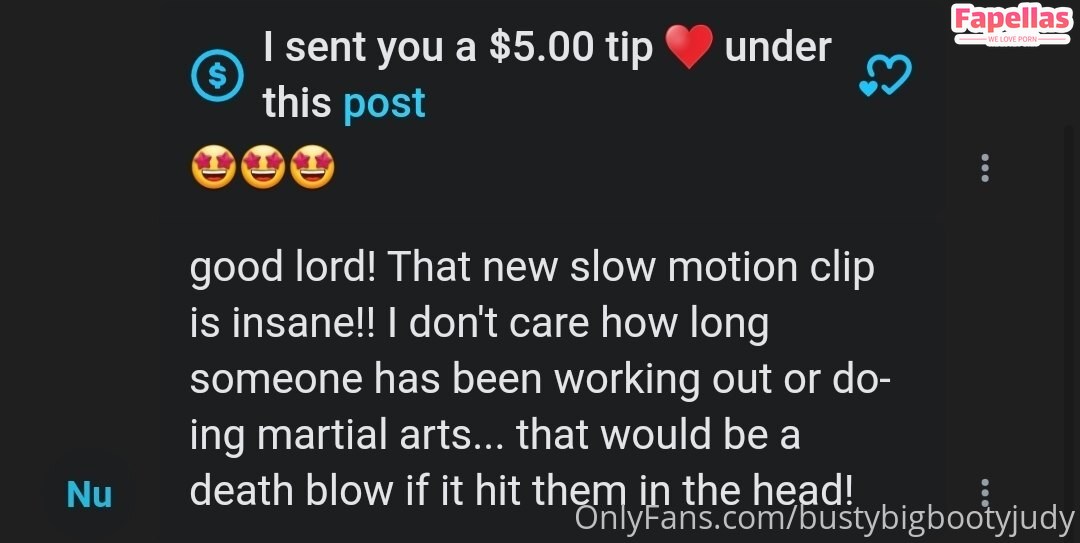Click the "martial arts..." line of comment

(x=495, y=436)
